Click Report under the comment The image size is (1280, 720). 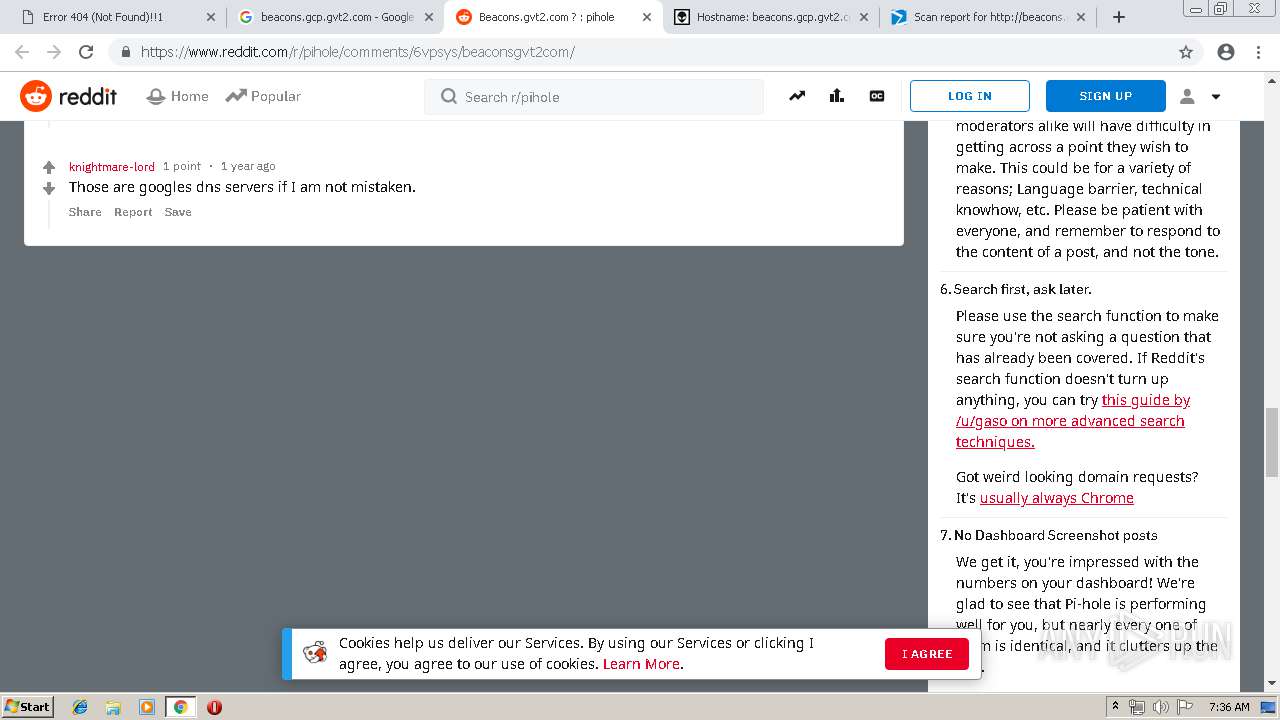(x=133, y=212)
